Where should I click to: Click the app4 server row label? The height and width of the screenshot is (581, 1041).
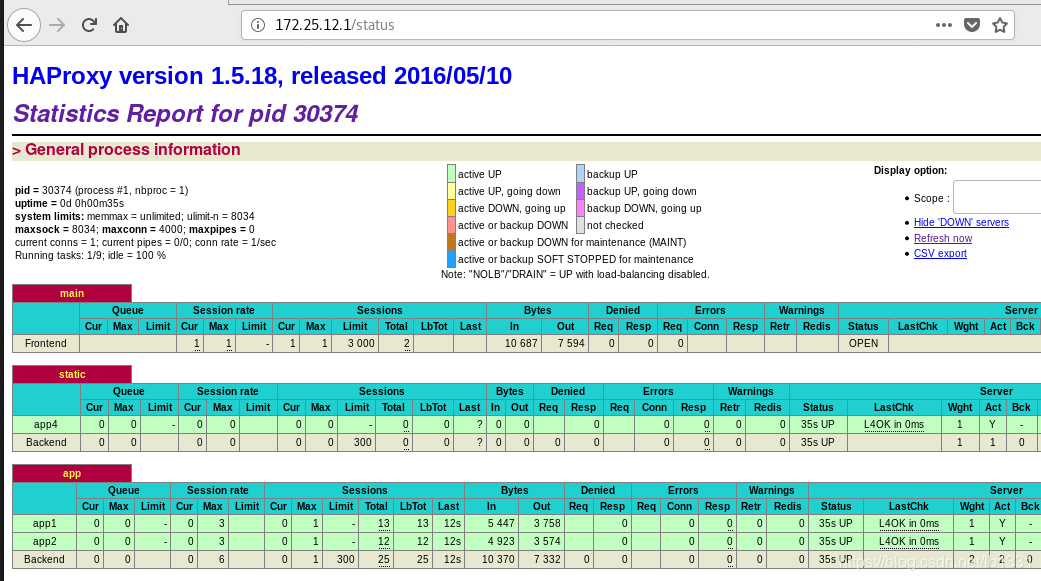click(x=46, y=424)
